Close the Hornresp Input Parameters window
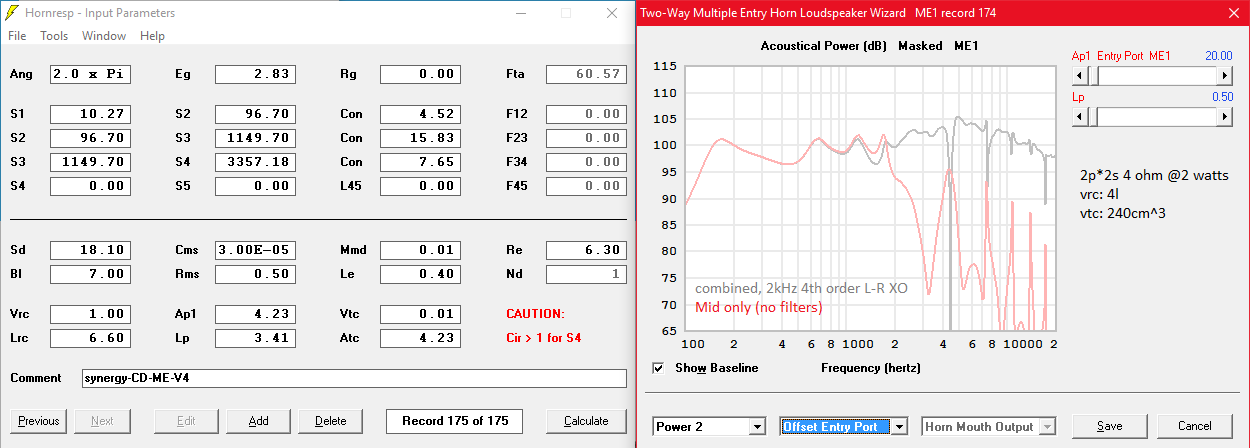1250x448 pixels. (x=612, y=13)
